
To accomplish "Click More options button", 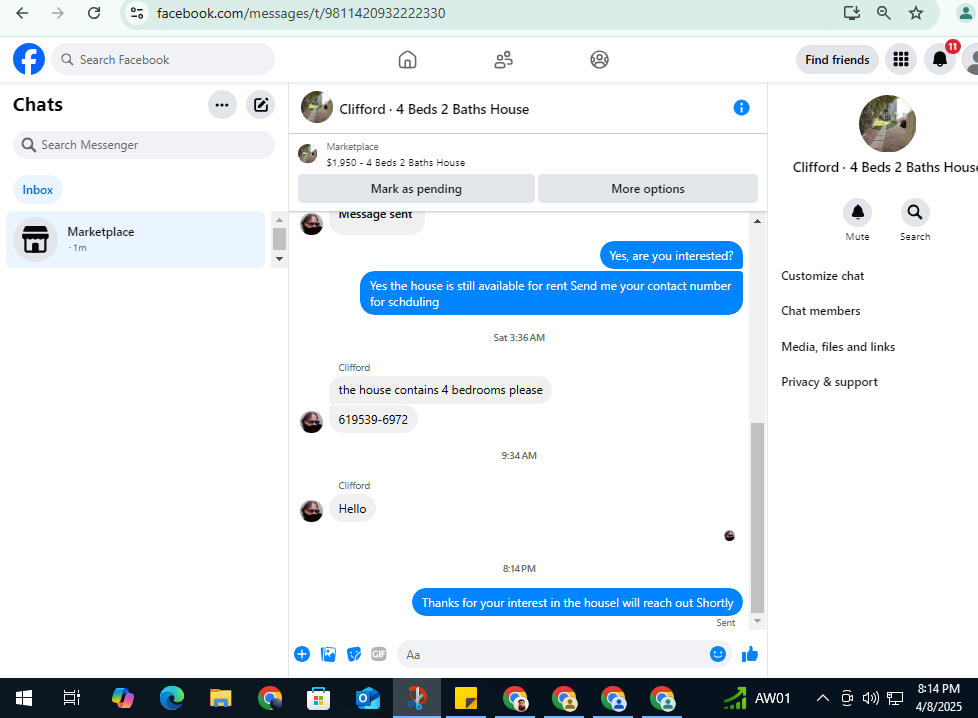I will coord(647,188).
